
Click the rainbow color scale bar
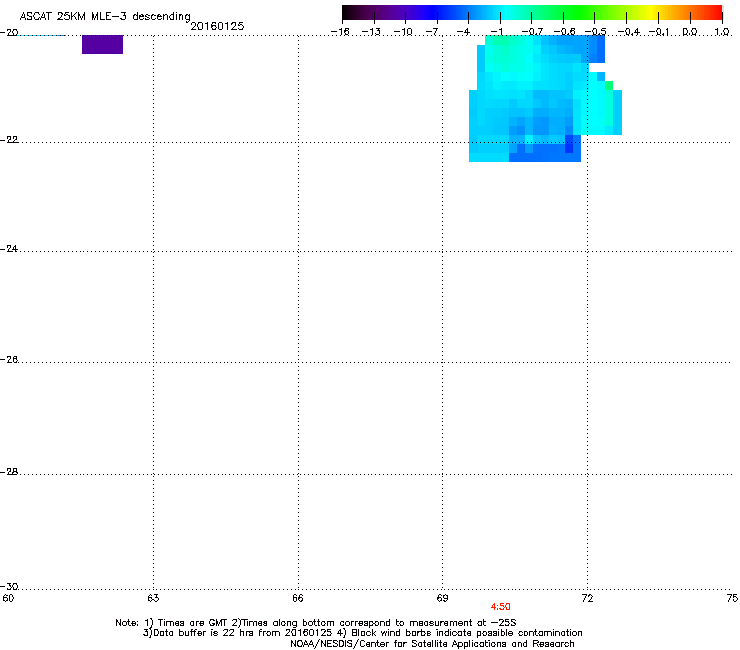pos(532,12)
